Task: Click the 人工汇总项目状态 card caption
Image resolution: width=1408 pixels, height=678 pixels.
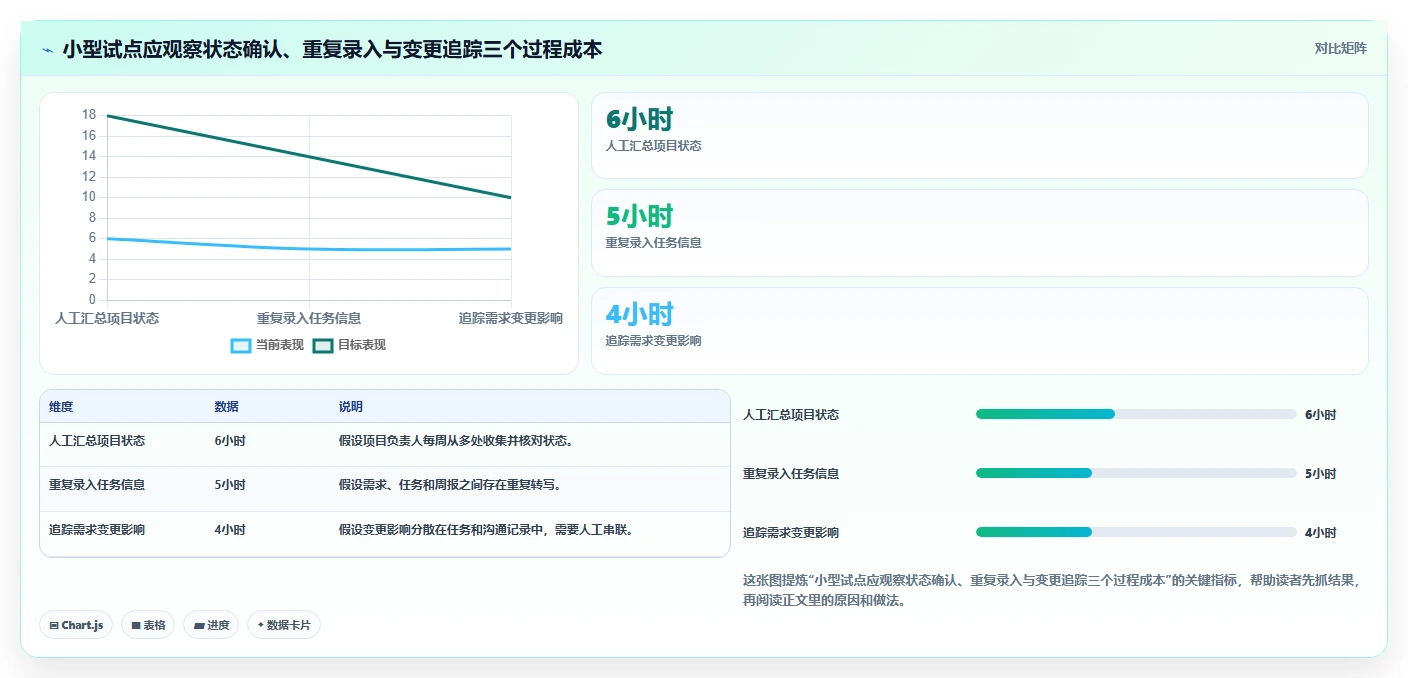Action: pyautogui.click(x=653, y=146)
